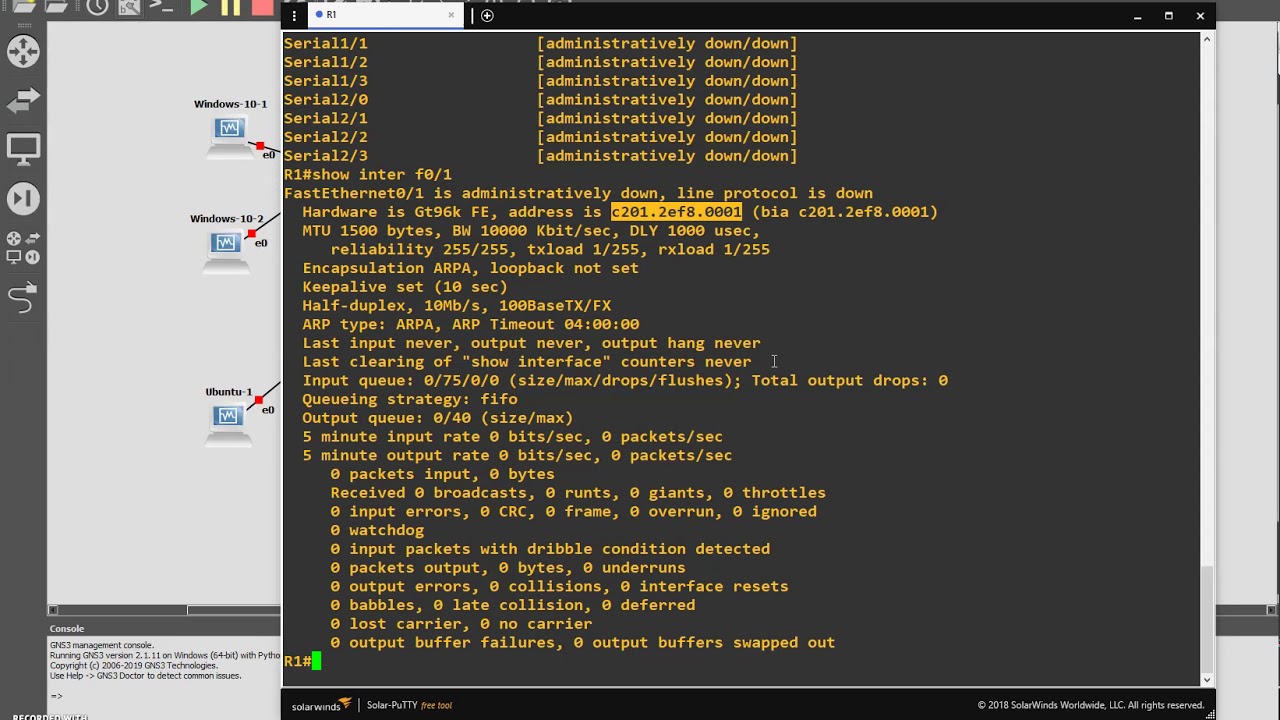1280x720 pixels.
Task: Click the show interface labels toolbar icon
Action: click(129, 7)
